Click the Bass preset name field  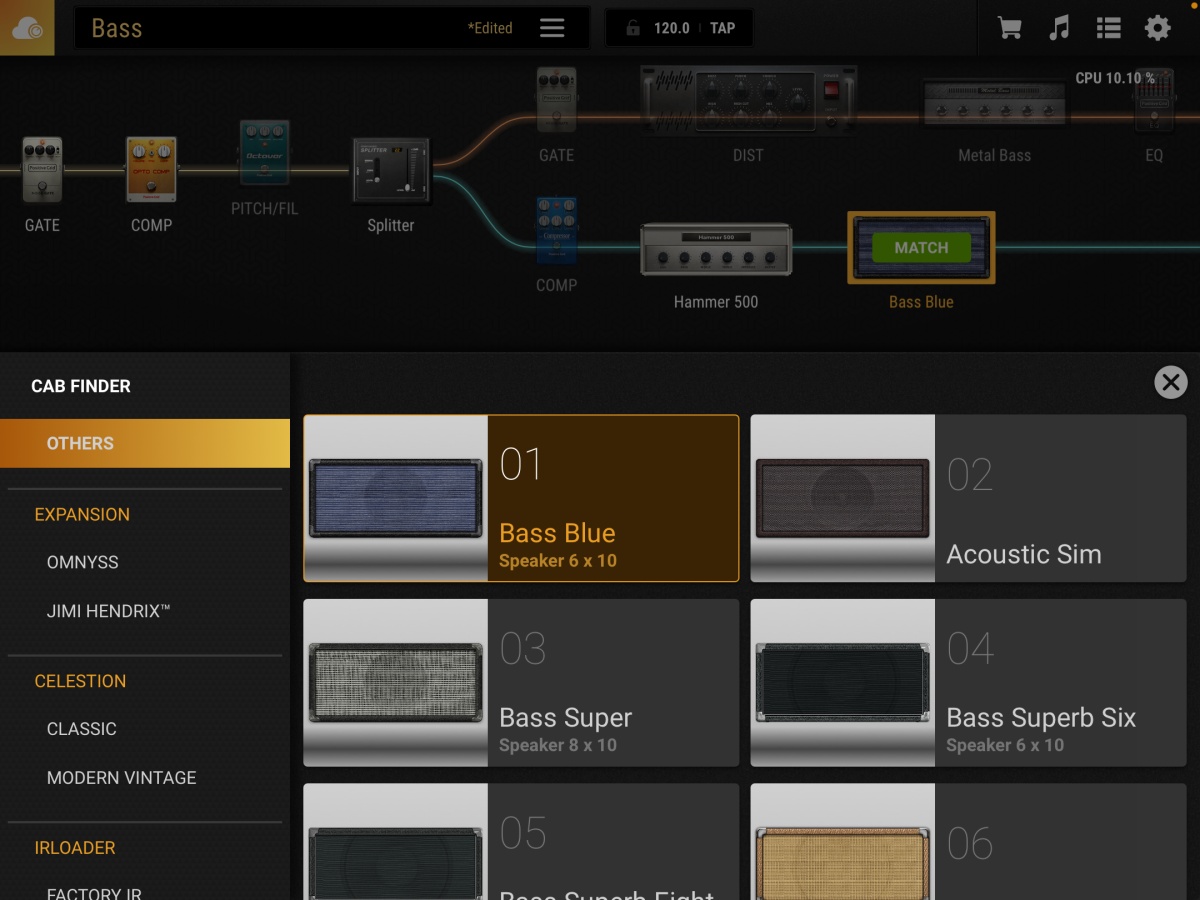(332, 28)
